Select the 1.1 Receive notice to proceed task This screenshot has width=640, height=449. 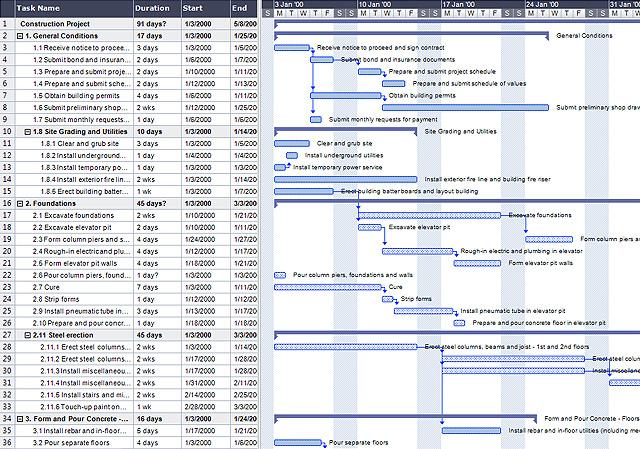pyautogui.click(x=81, y=48)
